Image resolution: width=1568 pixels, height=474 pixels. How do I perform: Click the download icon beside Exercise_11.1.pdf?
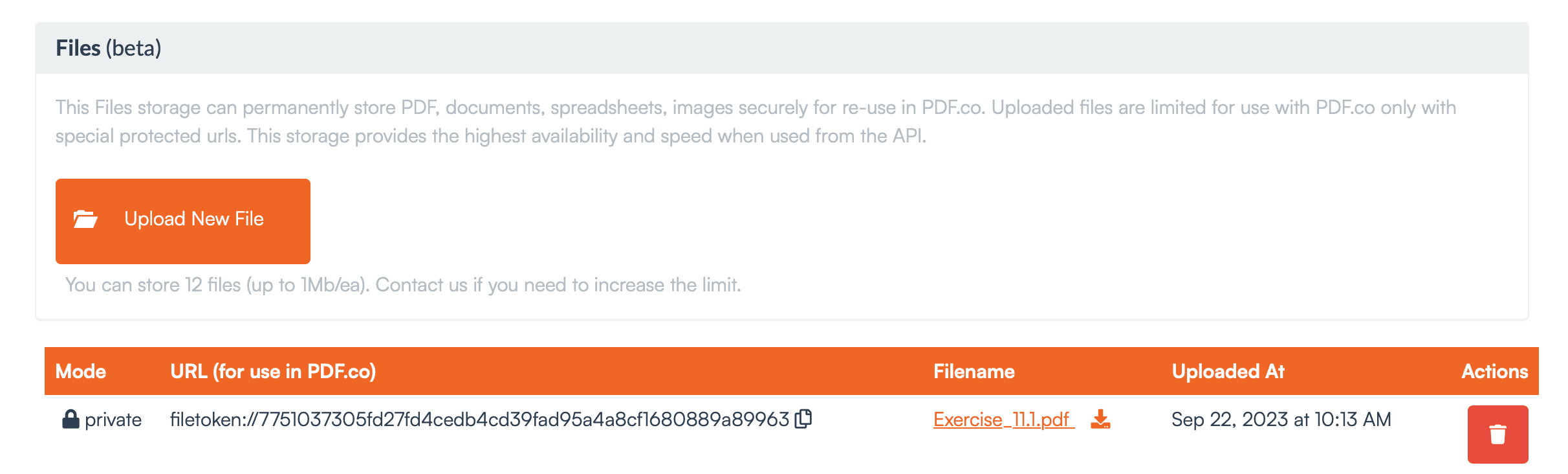pyautogui.click(x=1102, y=420)
